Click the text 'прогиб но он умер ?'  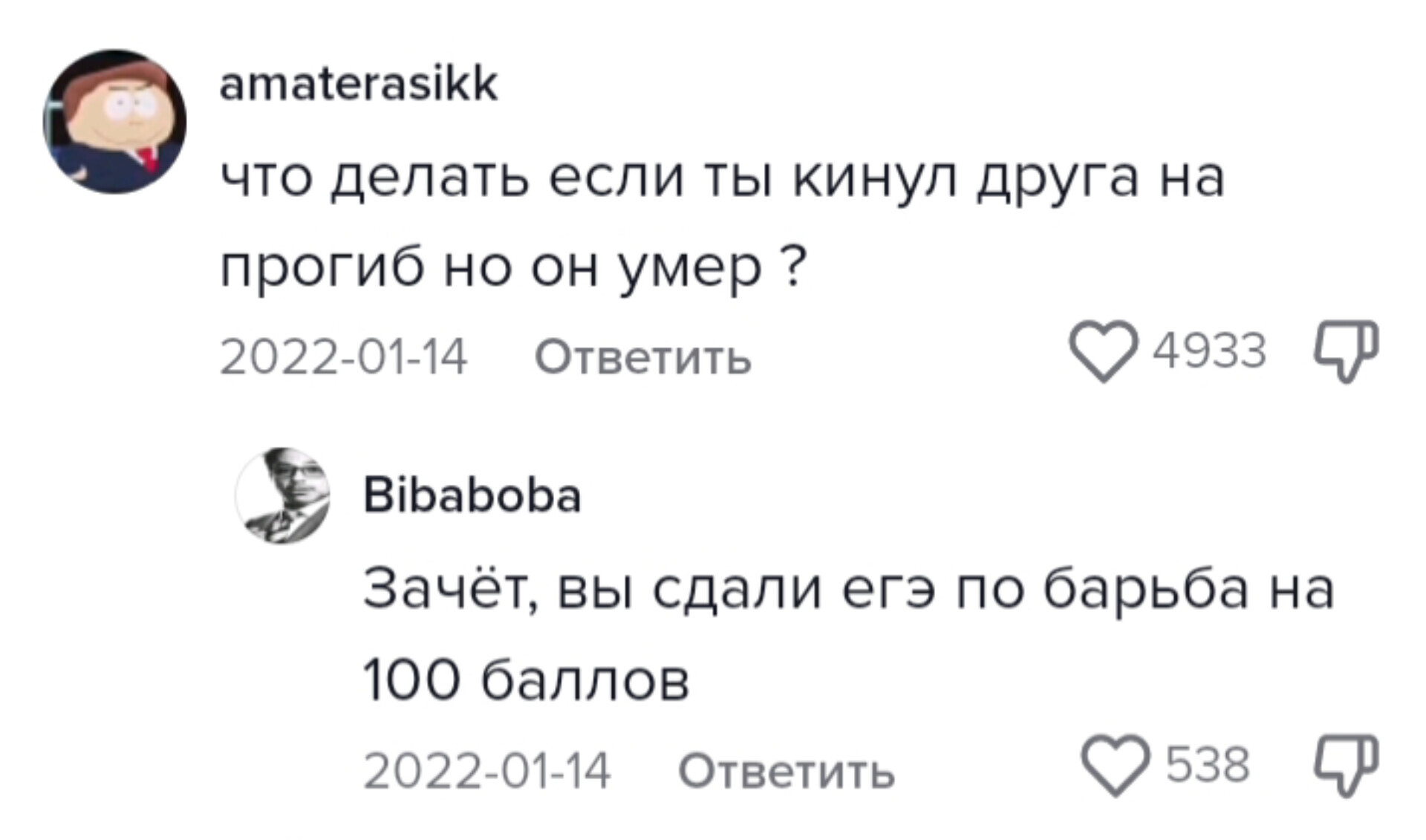tap(513, 267)
